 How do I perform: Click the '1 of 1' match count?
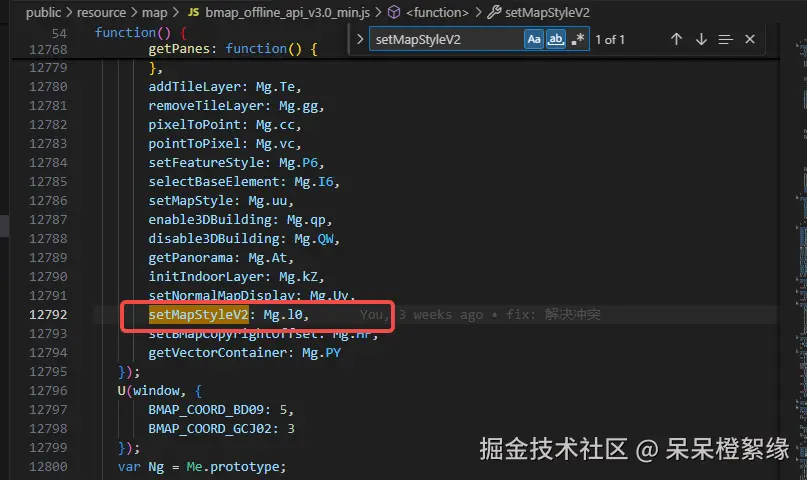coord(610,40)
